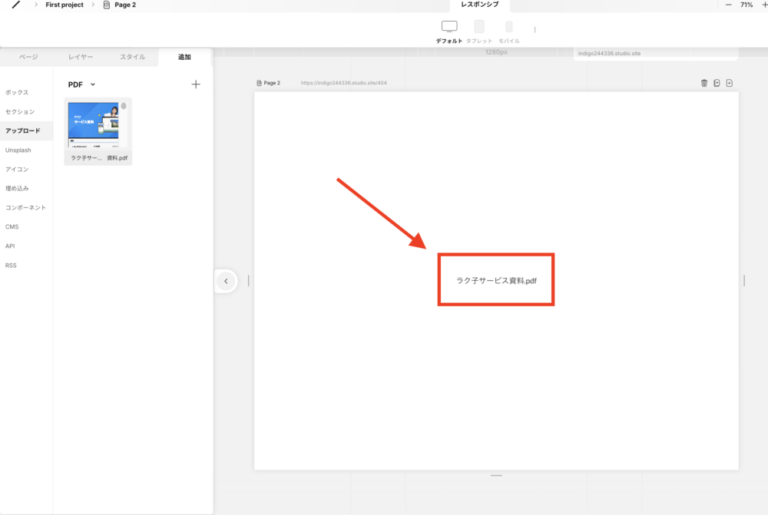Switch to the レイヤー tab
Viewport: 768px width, 515px height.
(80, 57)
